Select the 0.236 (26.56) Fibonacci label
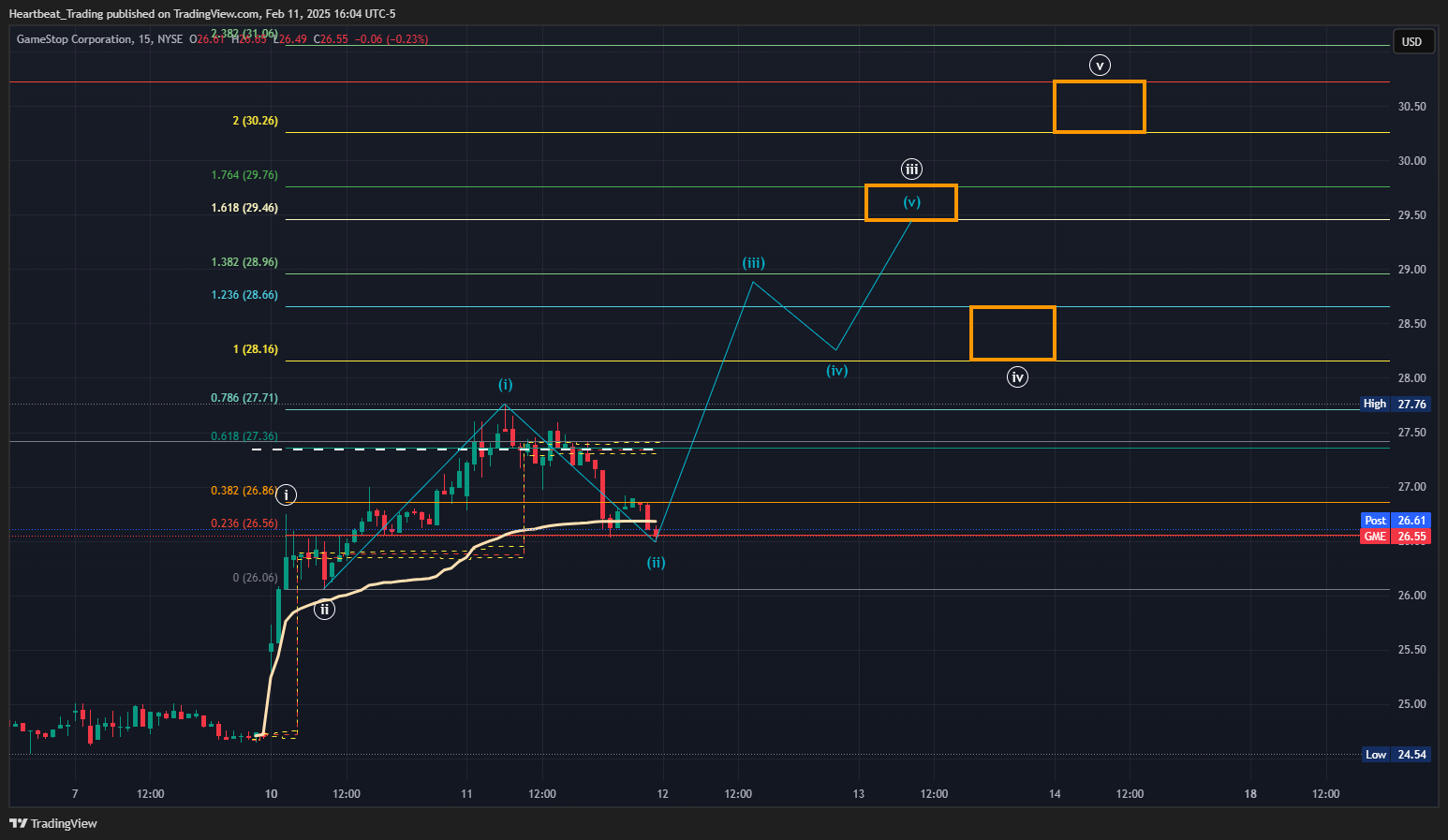 244,523
